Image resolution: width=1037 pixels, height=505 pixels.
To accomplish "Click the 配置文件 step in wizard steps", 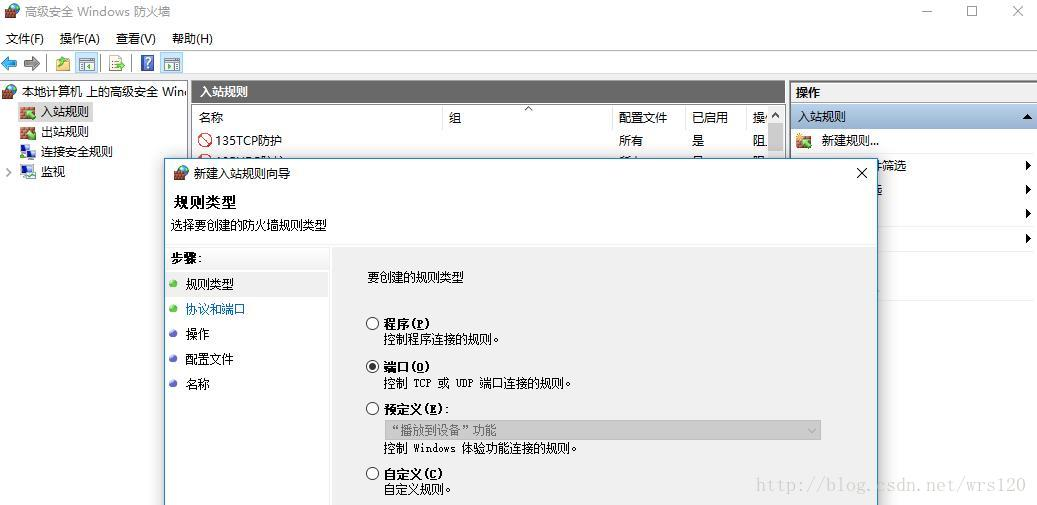I will (x=210, y=360).
